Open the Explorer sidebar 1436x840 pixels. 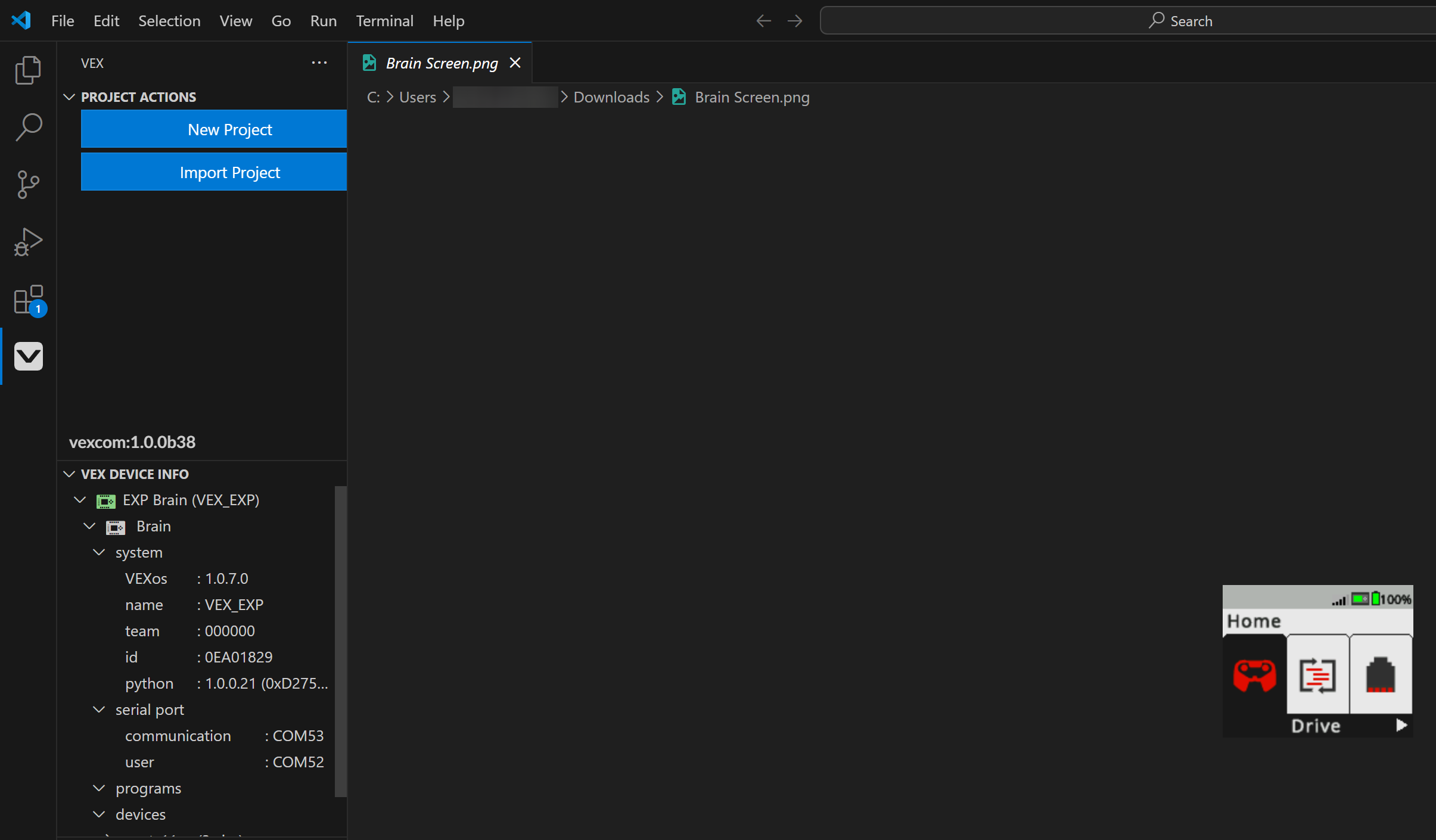pyautogui.click(x=28, y=70)
